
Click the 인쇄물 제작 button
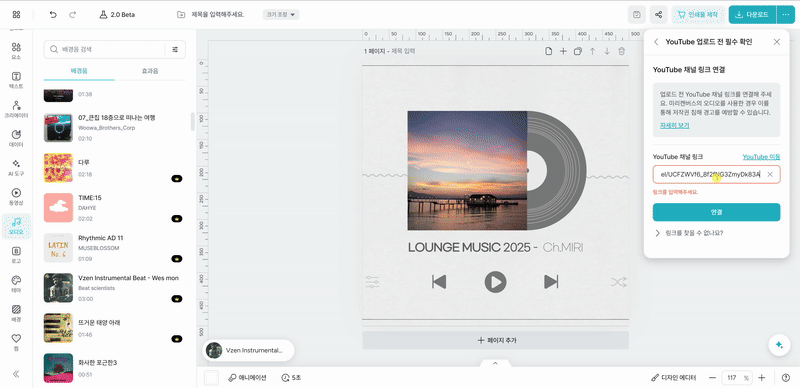pos(698,15)
